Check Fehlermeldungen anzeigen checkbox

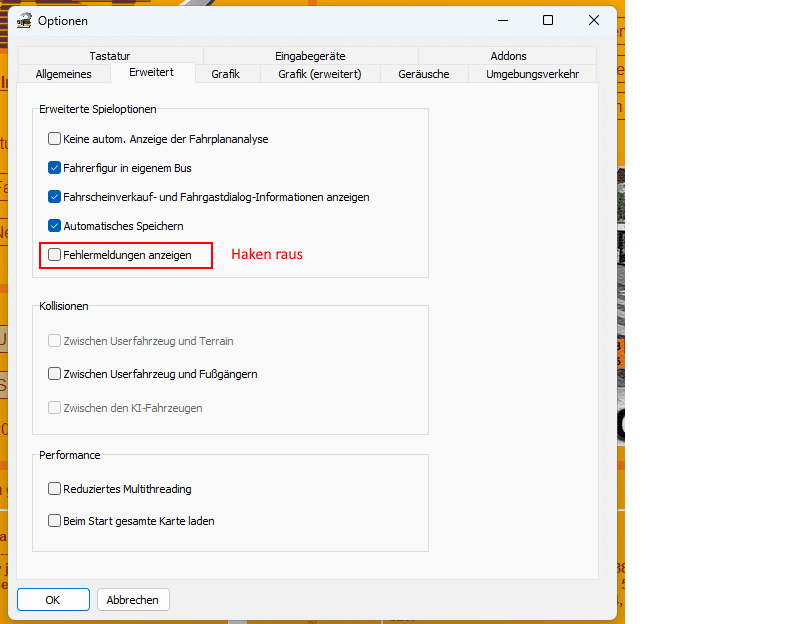55,255
